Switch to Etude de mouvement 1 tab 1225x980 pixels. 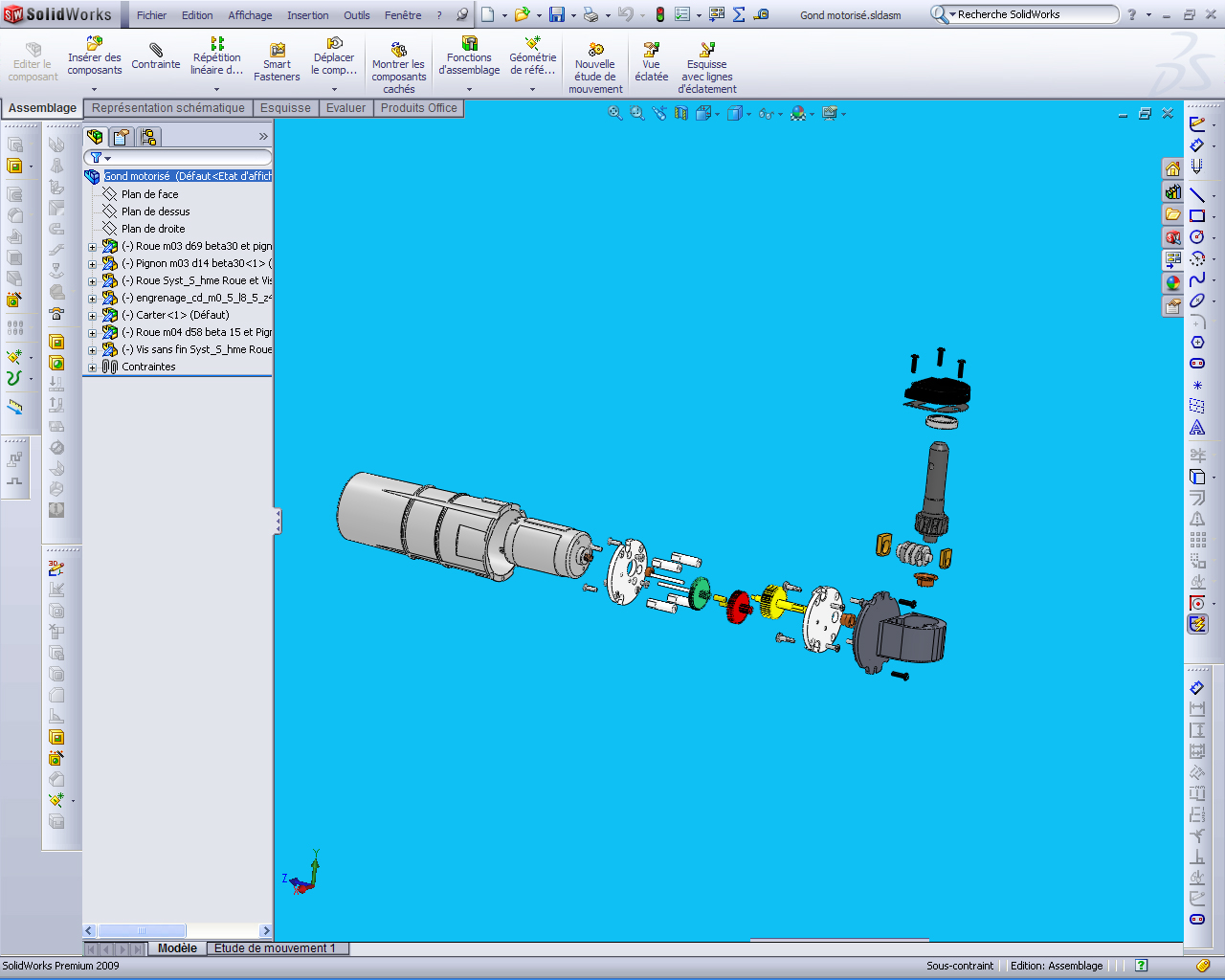click(276, 948)
